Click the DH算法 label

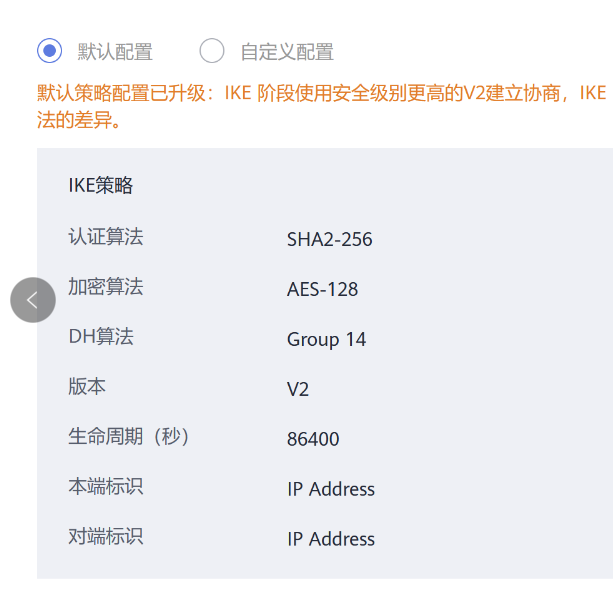(100, 337)
